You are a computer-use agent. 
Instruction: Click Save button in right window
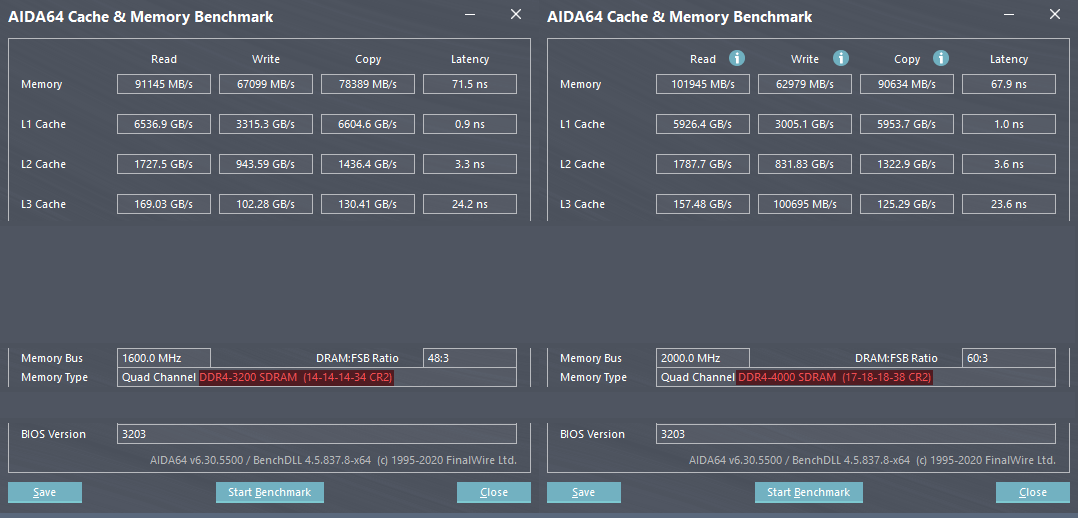click(x=584, y=492)
